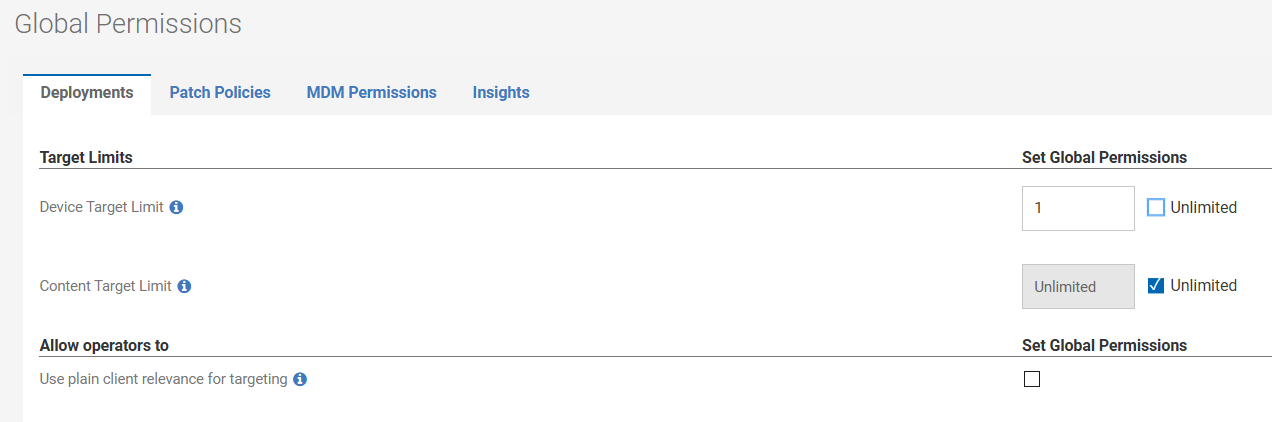The height and width of the screenshot is (422, 1272).
Task: Select the Deployments tab
Action: pyautogui.click(x=87, y=93)
